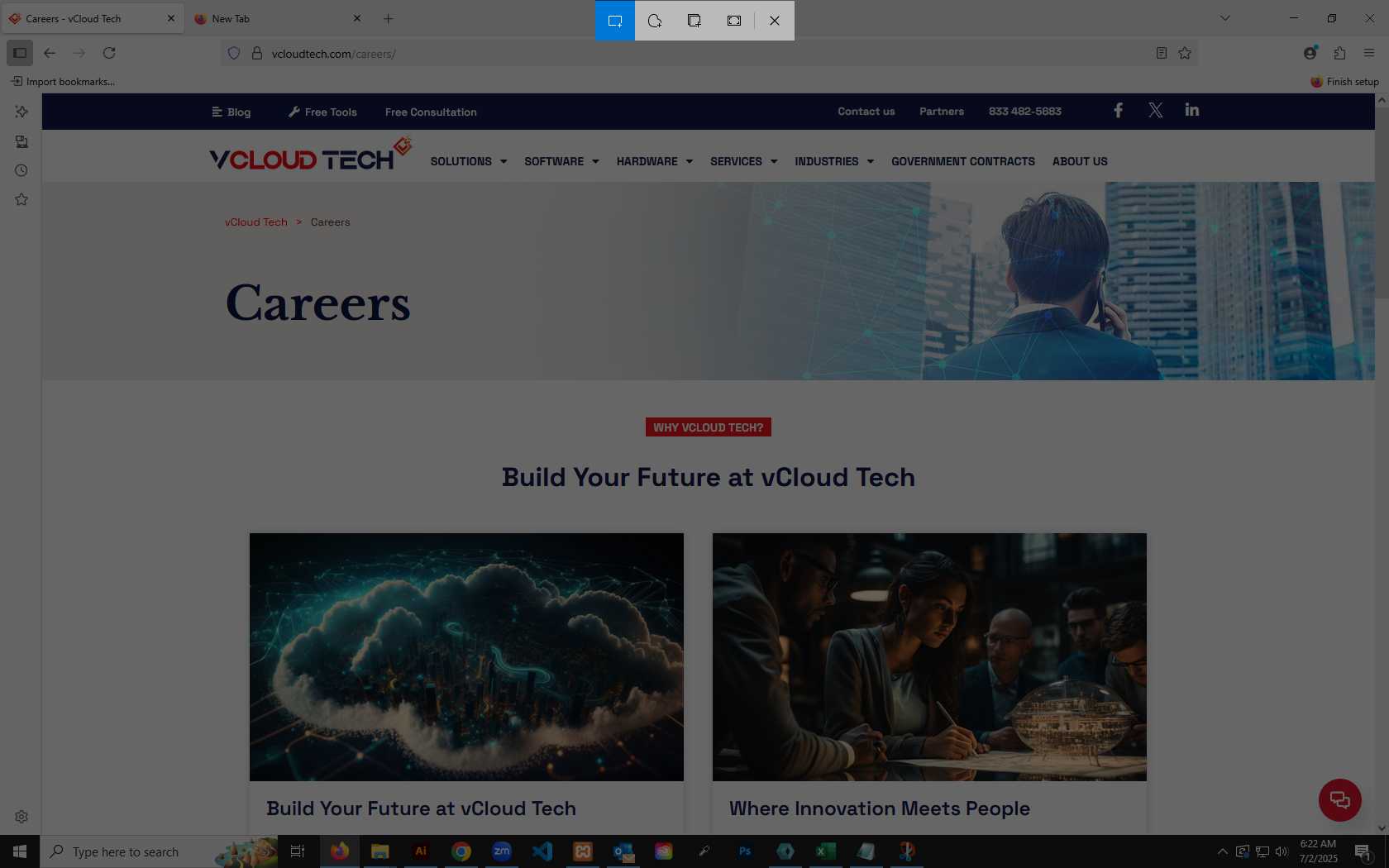Screen dimensions: 1389x868
Task: Show hidden system tray icons
Action: pos(1222,851)
